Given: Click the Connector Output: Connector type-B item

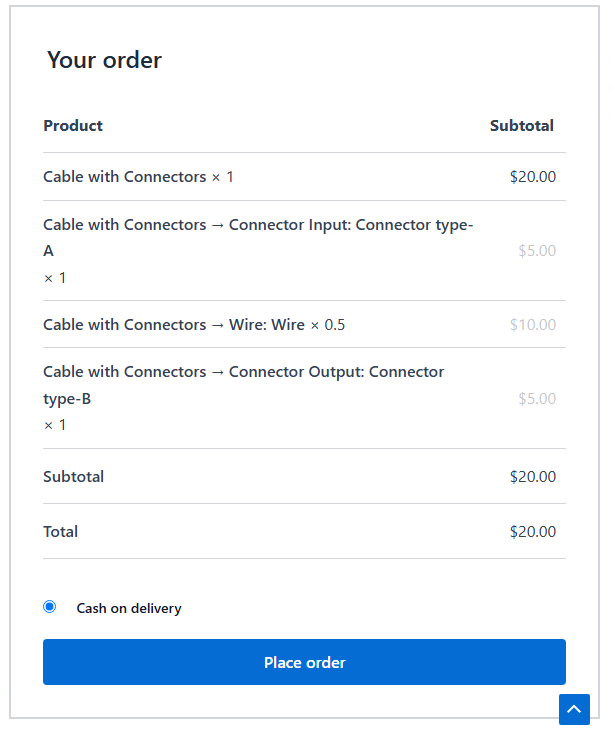Looking at the screenshot, I should [x=243, y=385].
